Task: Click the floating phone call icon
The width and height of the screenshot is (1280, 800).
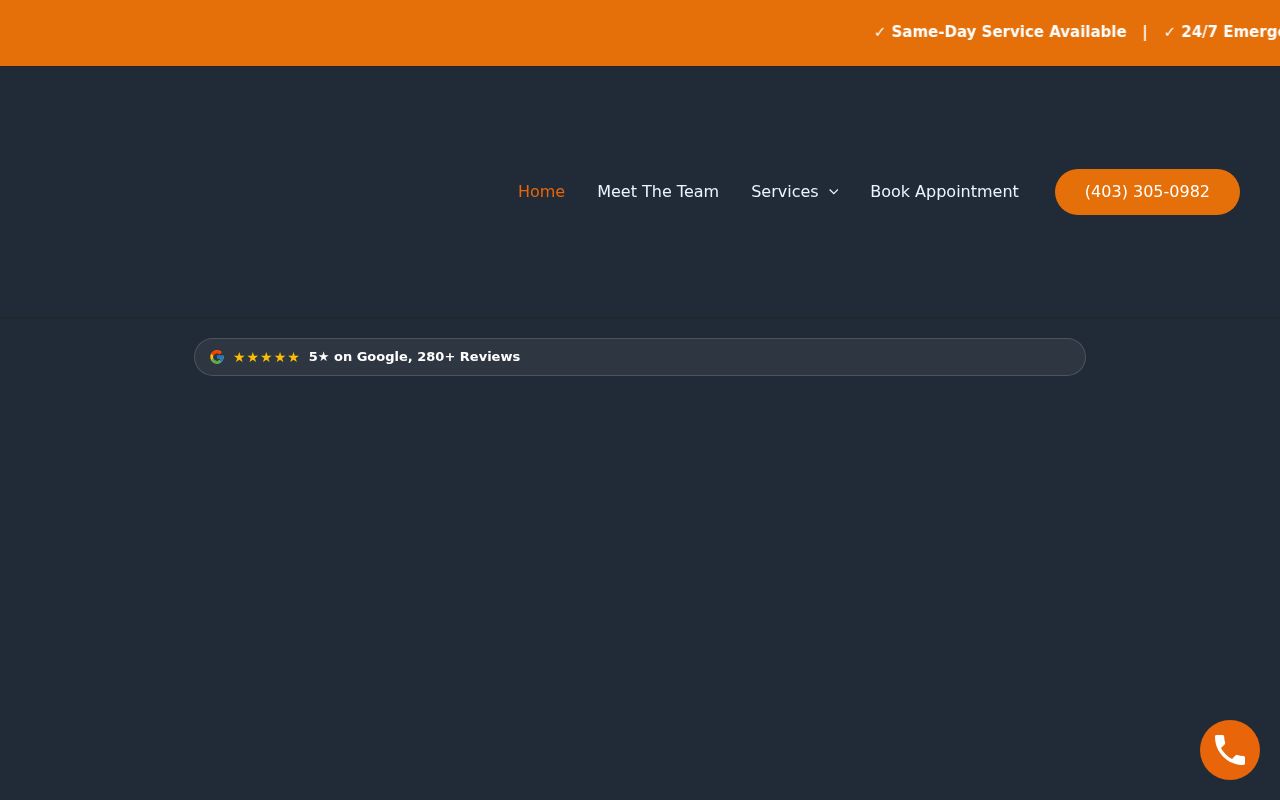Action: (1230, 750)
